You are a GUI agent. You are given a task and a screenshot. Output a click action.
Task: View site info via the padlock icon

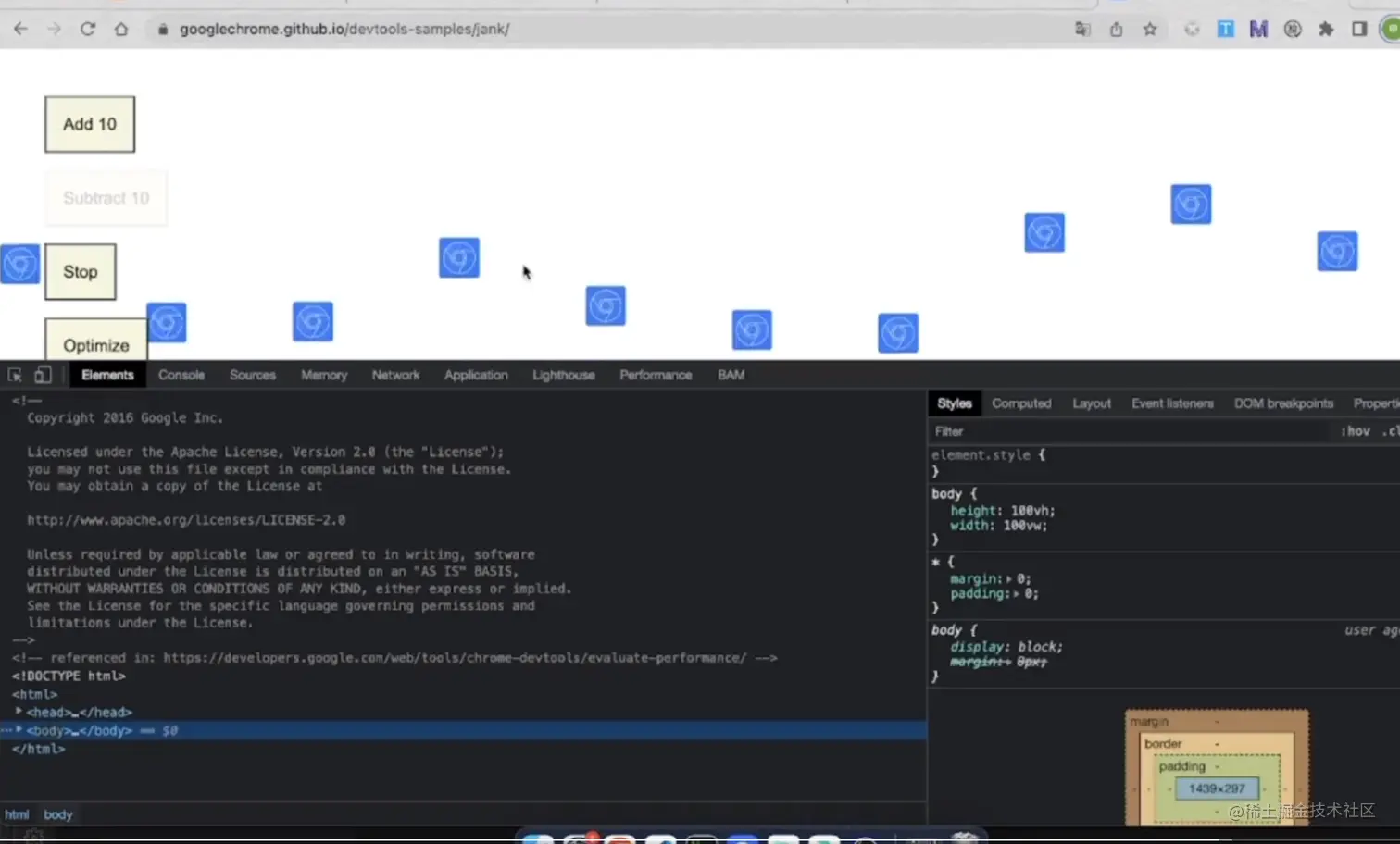coord(163,29)
